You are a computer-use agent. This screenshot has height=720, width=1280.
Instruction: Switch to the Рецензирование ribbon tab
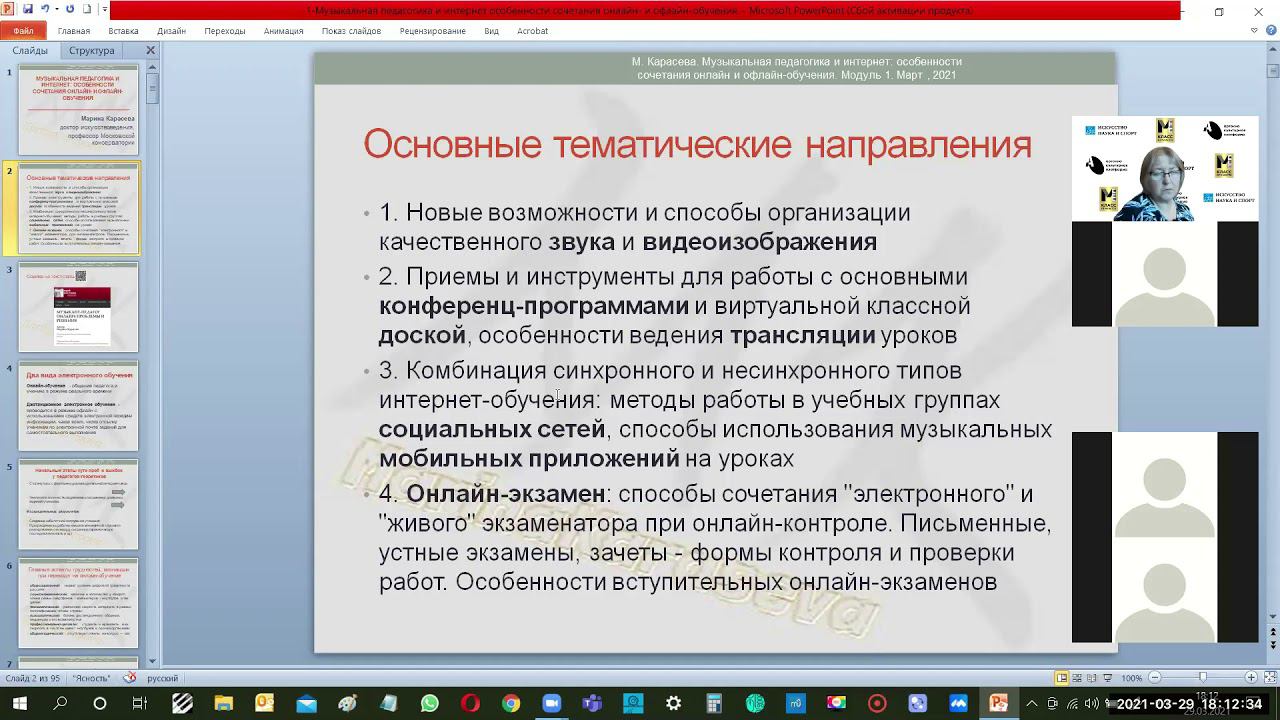(433, 31)
